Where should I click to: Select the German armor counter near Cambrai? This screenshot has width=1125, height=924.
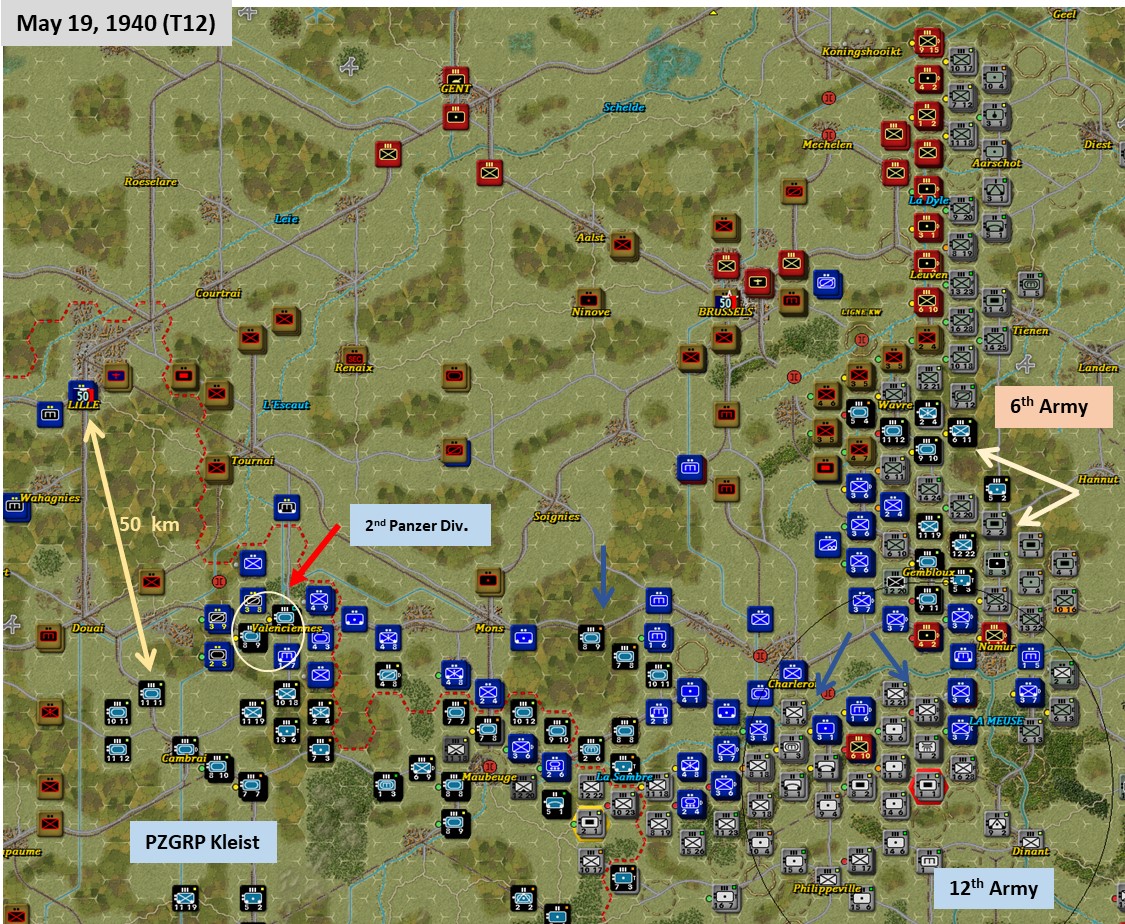tap(185, 748)
